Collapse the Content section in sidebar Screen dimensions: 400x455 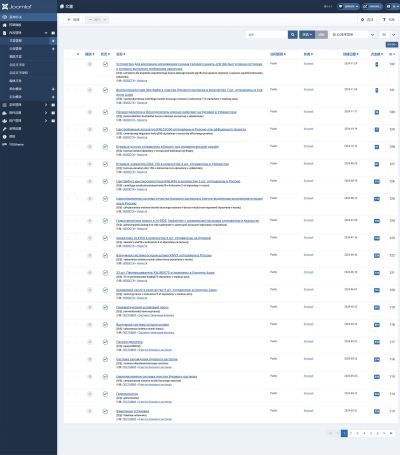(46, 33)
